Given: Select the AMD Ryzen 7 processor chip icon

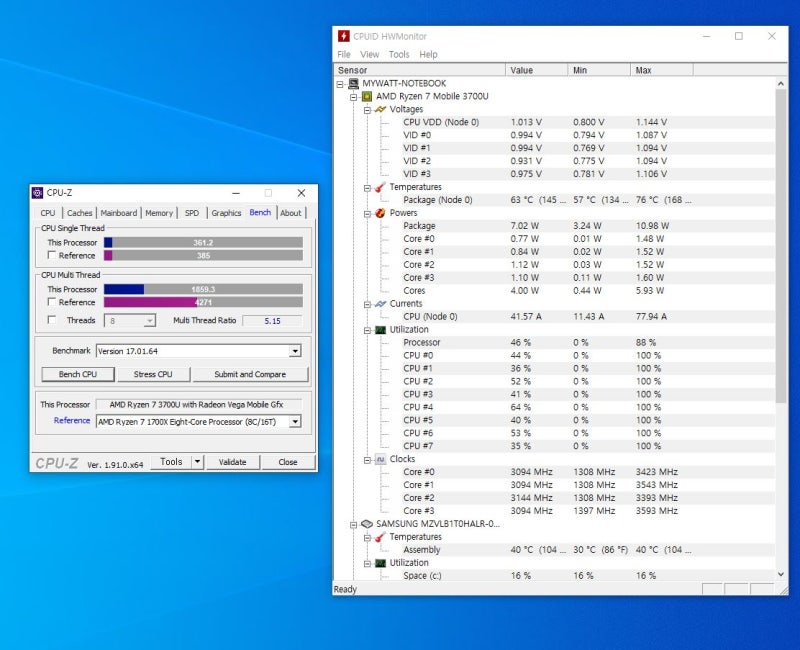Looking at the screenshot, I should pyautogui.click(x=368, y=96).
